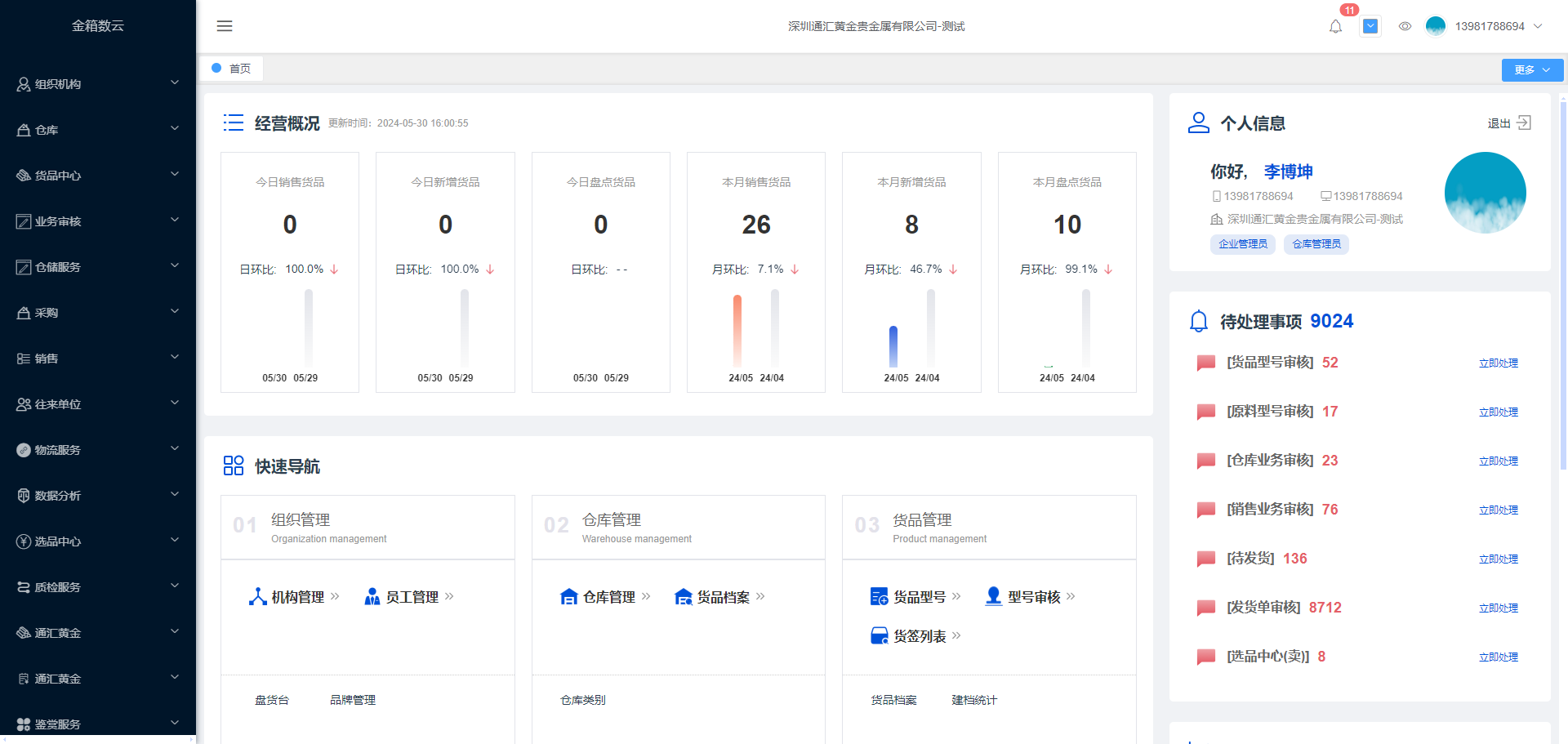This screenshot has width=1568, height=744.
Task: Expand the 货品中心 sidebar menu
Action: point(98,176)
